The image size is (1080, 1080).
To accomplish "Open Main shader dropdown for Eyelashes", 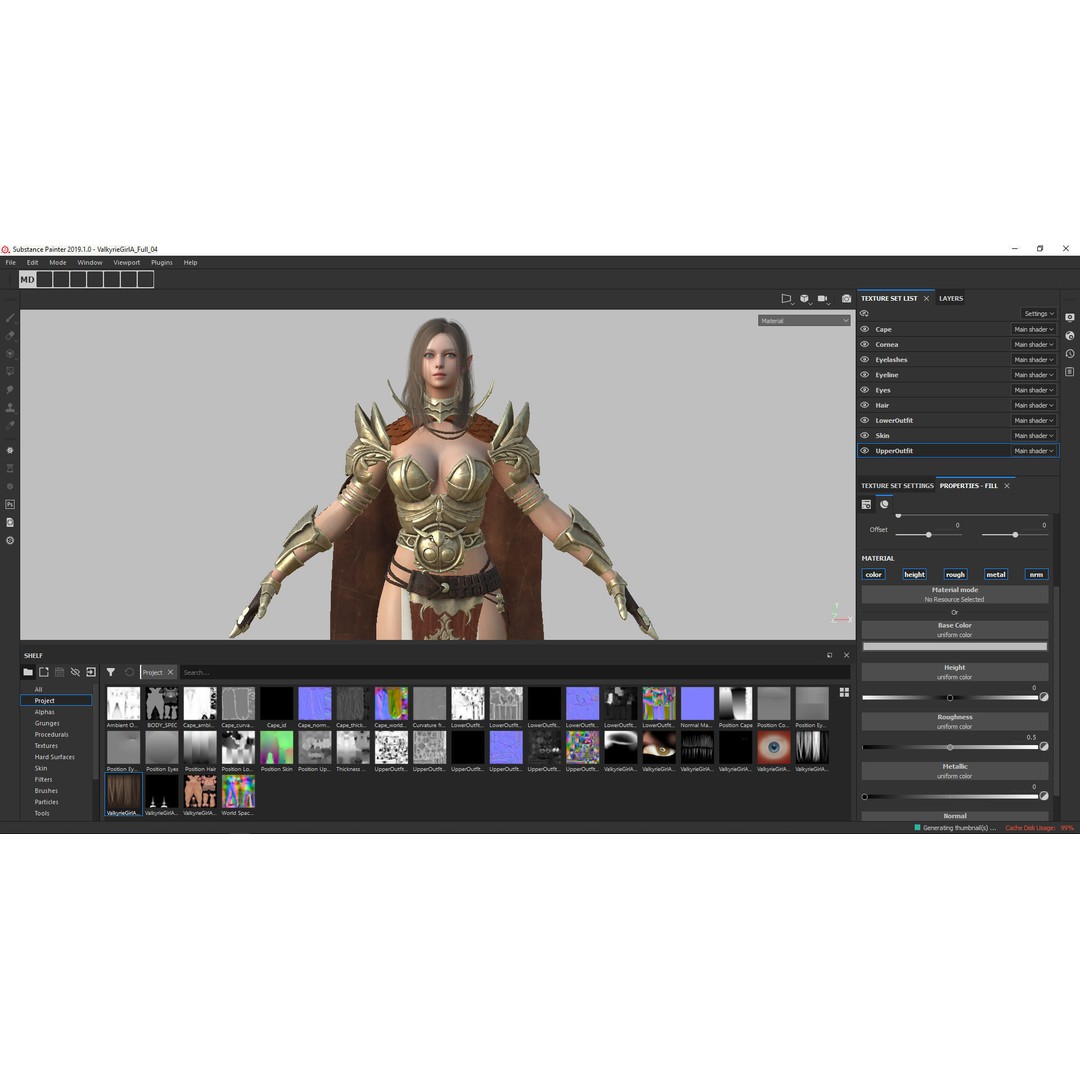I will (1033, 360).
